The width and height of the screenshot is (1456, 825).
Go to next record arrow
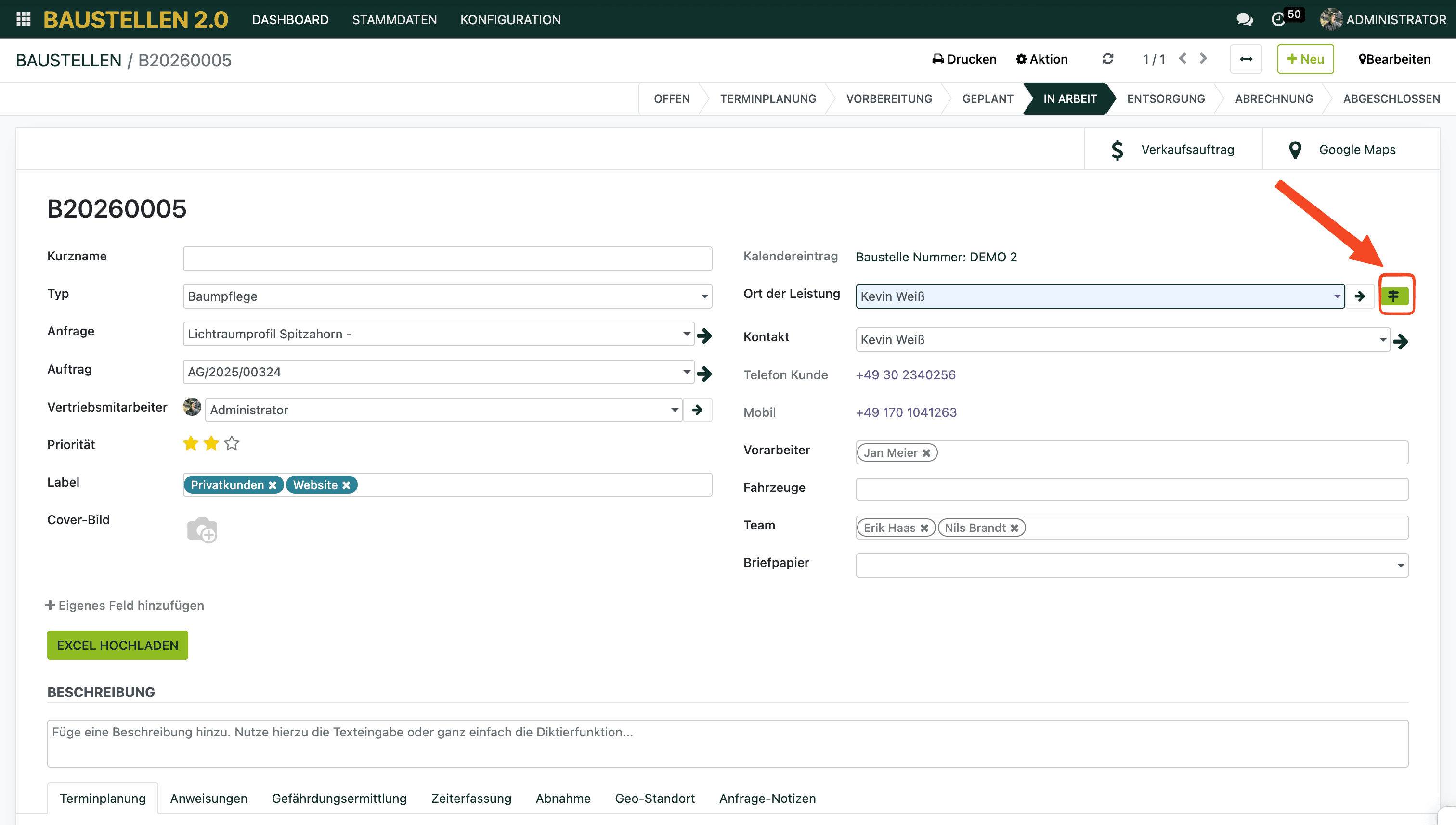[1203, 59]
